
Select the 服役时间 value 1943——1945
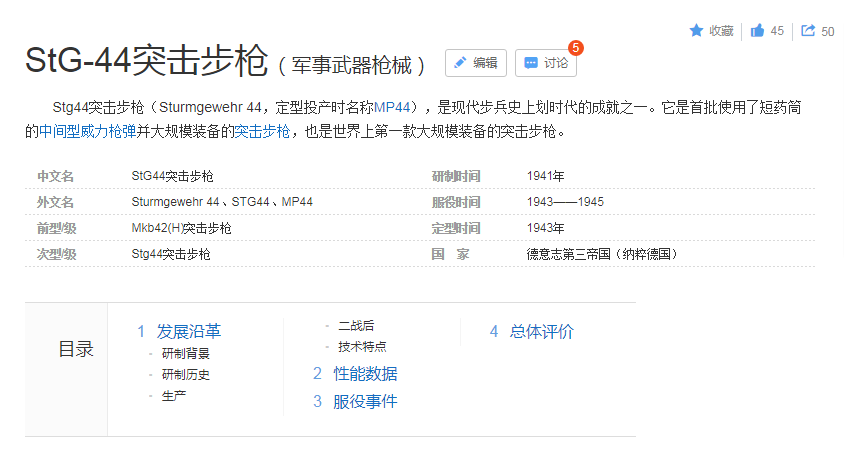pyautogui.click(x=565, y=202)
